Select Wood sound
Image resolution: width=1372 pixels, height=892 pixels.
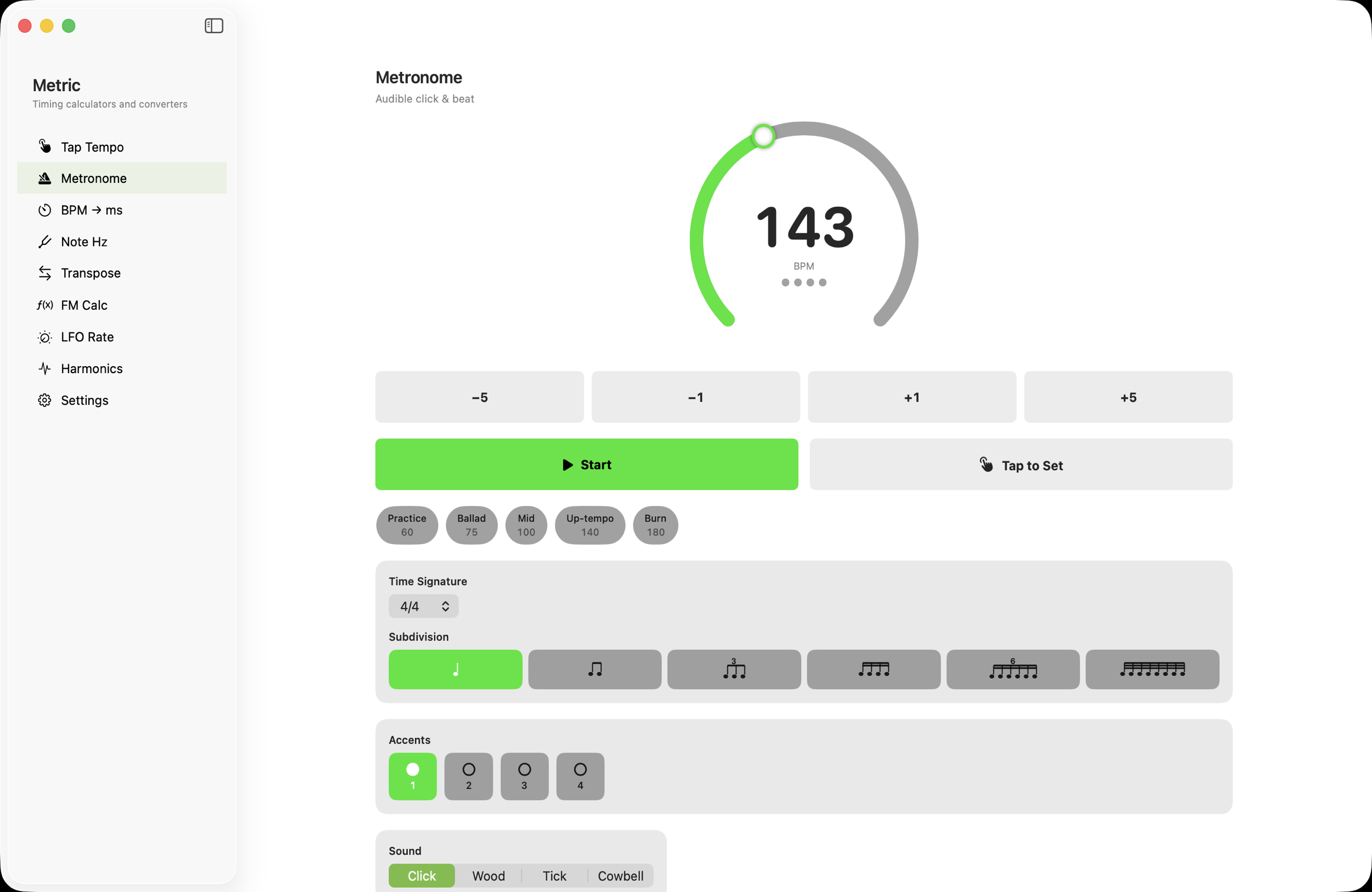[x=488, y=875]
